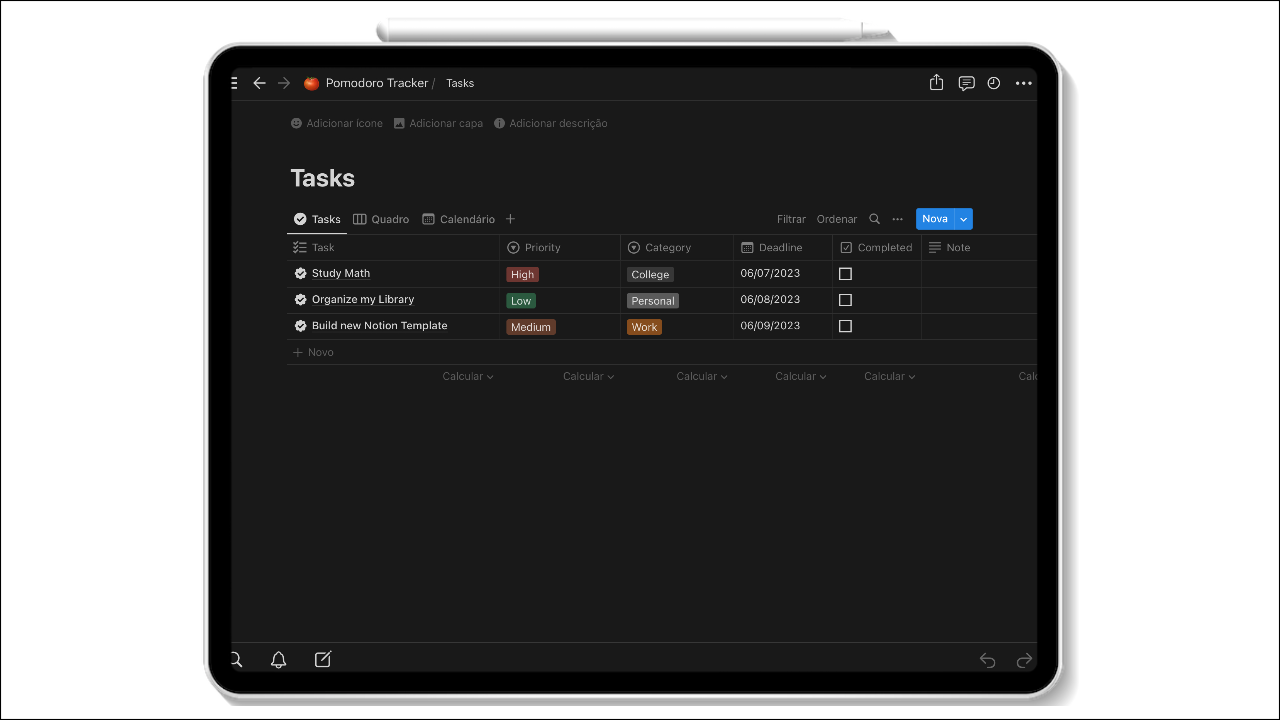The width and height of the screenshot is (1280, 720).
Task: Open the Completed column header
Action: click(x=877, y=247)
